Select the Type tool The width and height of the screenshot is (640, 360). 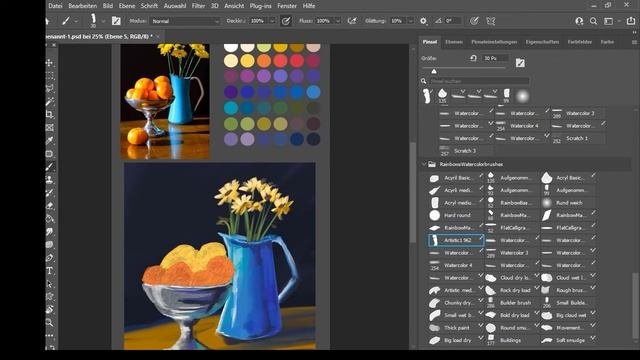(49, 271)
